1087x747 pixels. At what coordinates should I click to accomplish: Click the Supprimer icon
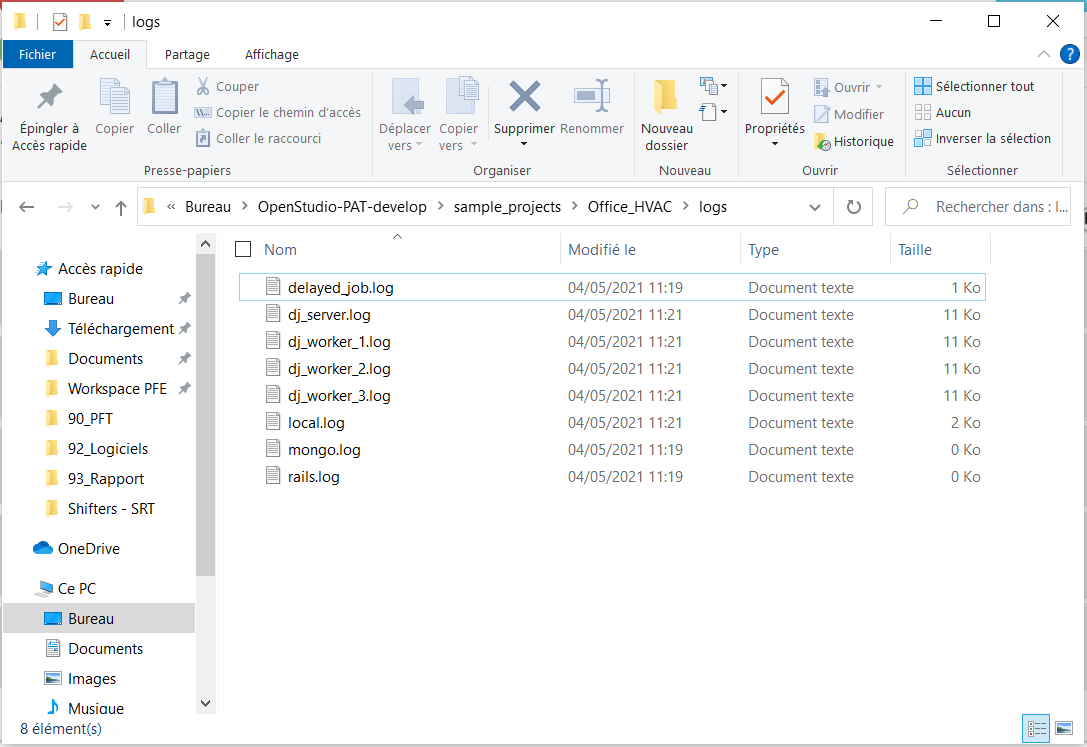click(524, 105)
